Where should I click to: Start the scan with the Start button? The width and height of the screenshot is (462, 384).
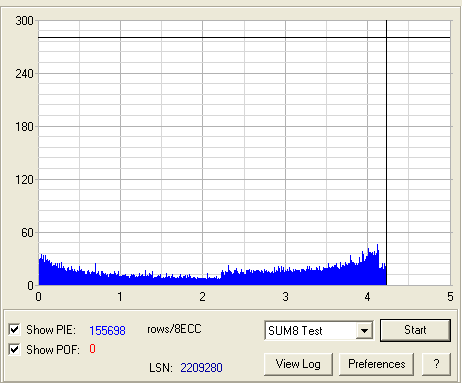tap(415, 330)
